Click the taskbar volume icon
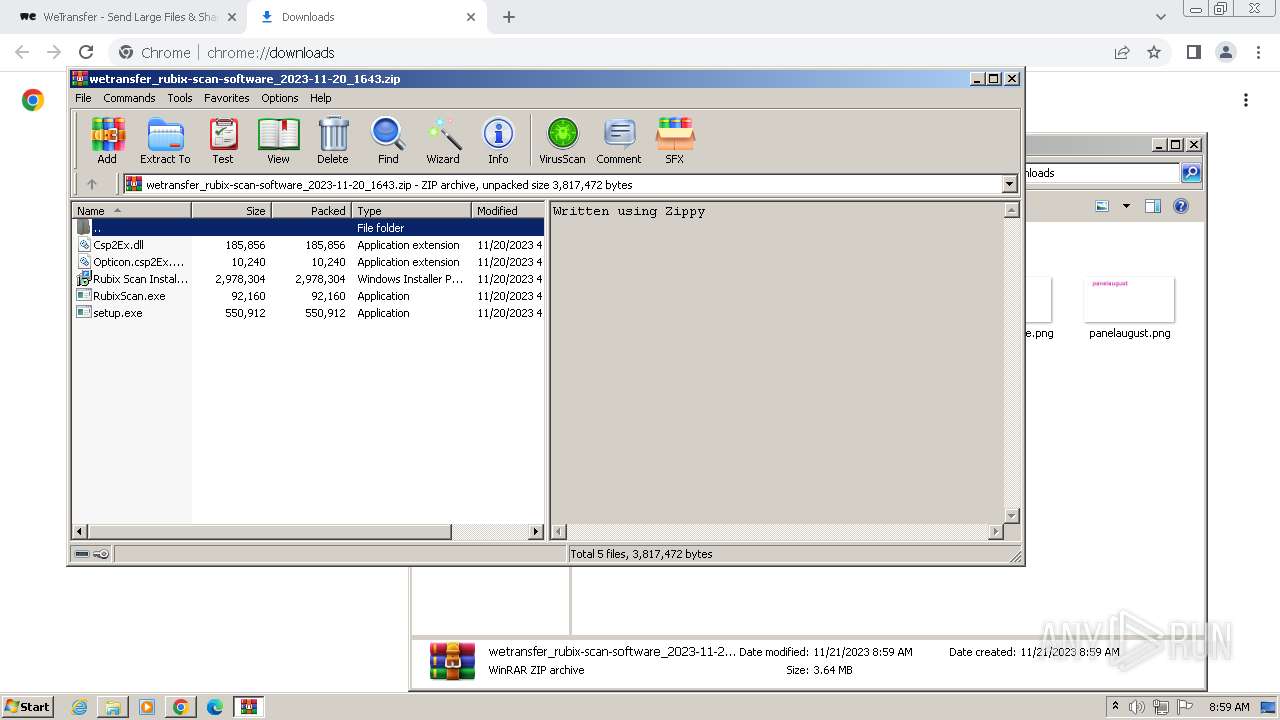The image size is (1280, 720). click(x=1137, y=707)
